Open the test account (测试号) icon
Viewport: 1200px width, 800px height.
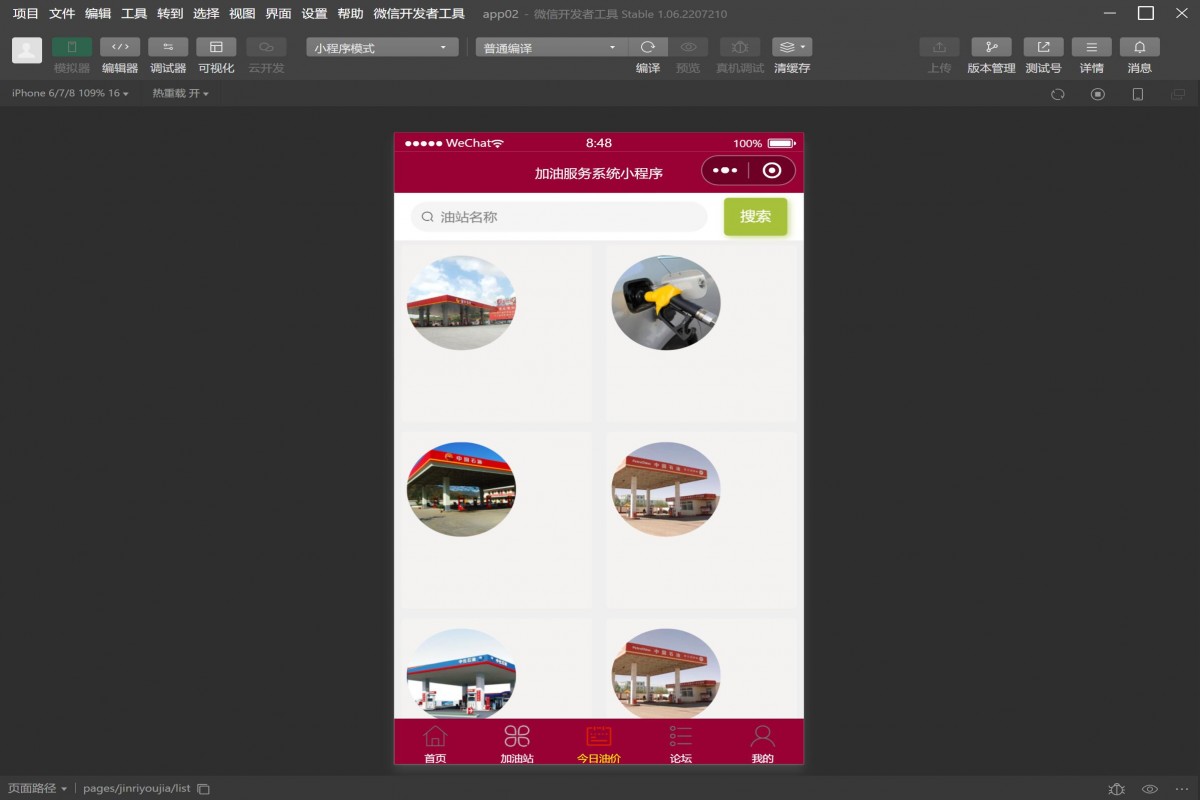(x=1043, y=47)
